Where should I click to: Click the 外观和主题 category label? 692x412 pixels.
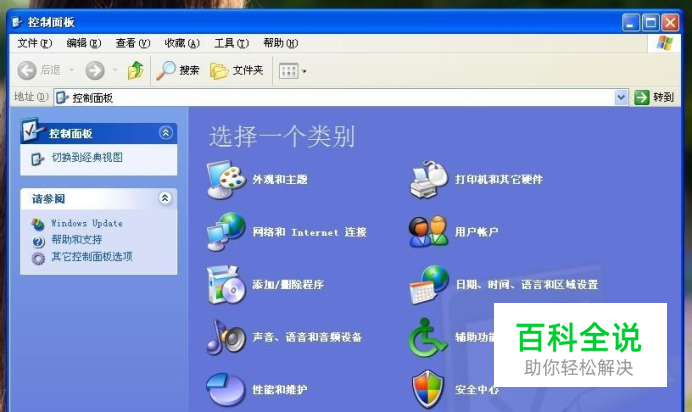280,180
